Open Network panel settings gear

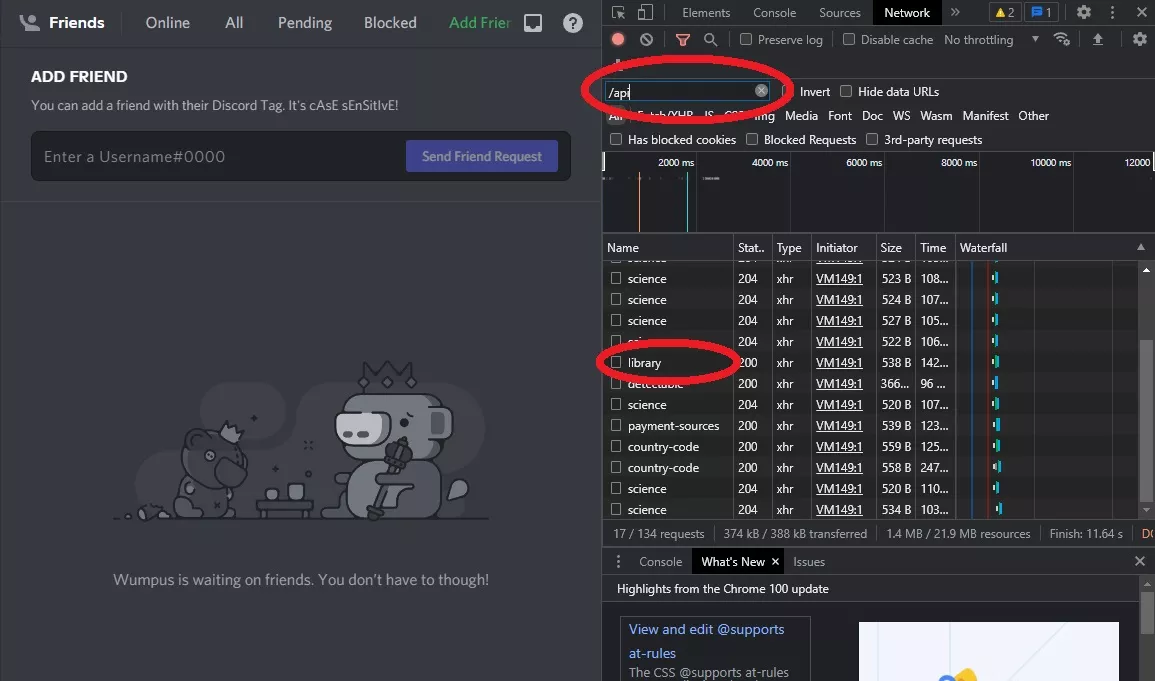1140,39
